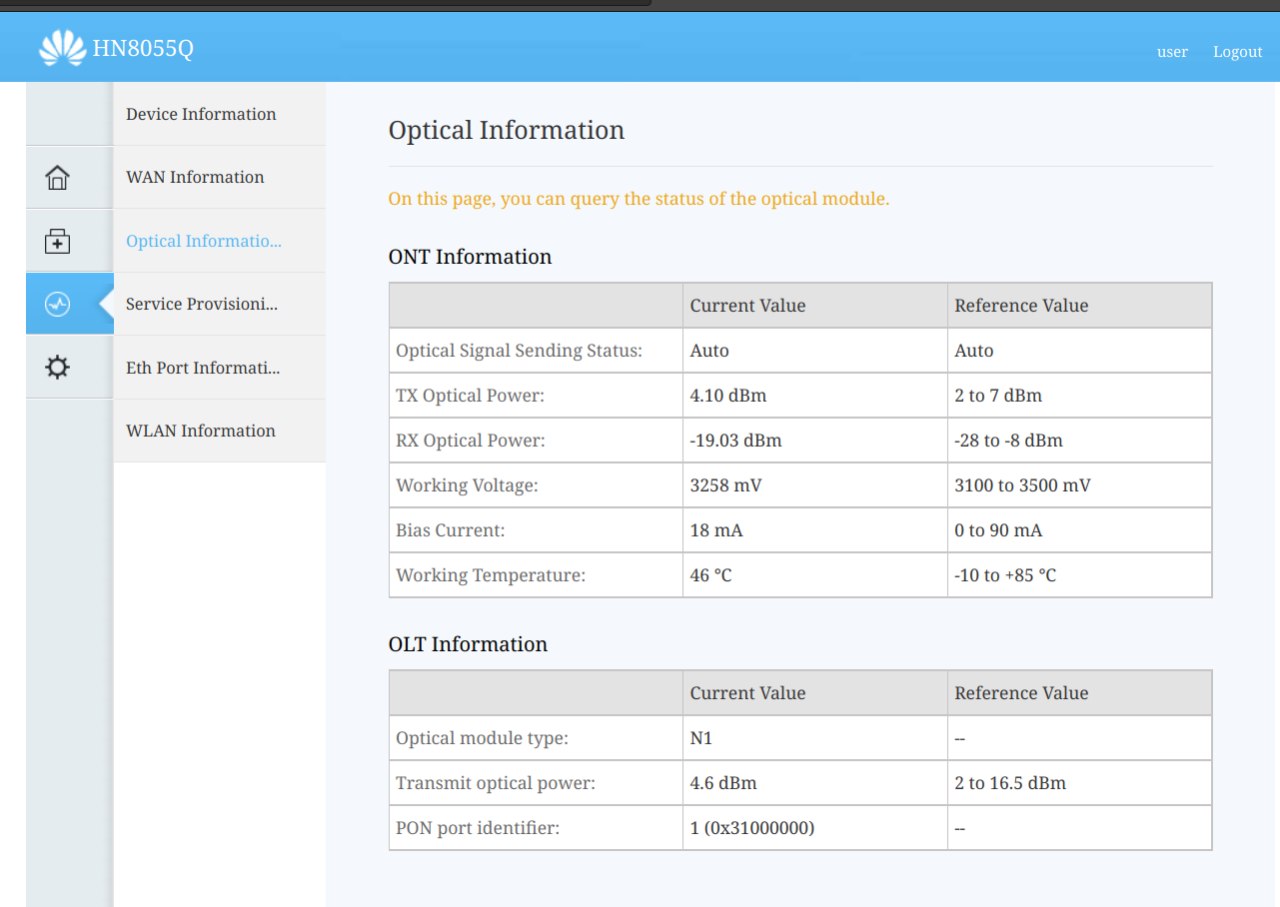Image resolution: width=1280 pixels, height=907 pixels.
Task: Open WLAN Information menu item
Action: tap(201, 431)
